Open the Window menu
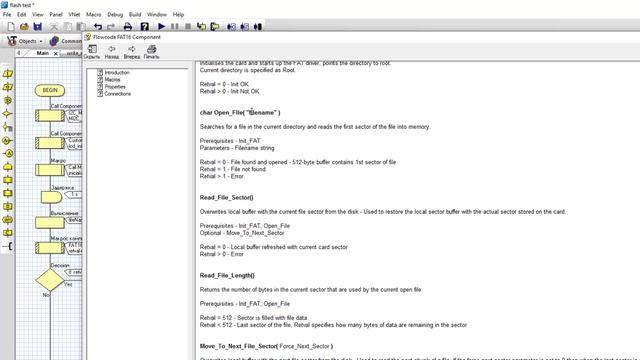This screenshot has height=360, width=640. (157, 14)
